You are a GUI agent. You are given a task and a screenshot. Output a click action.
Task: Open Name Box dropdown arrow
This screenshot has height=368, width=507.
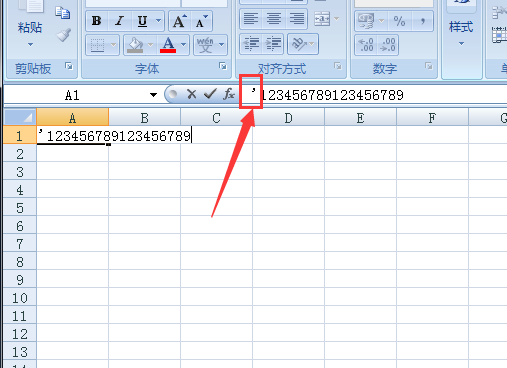[153, 95]
